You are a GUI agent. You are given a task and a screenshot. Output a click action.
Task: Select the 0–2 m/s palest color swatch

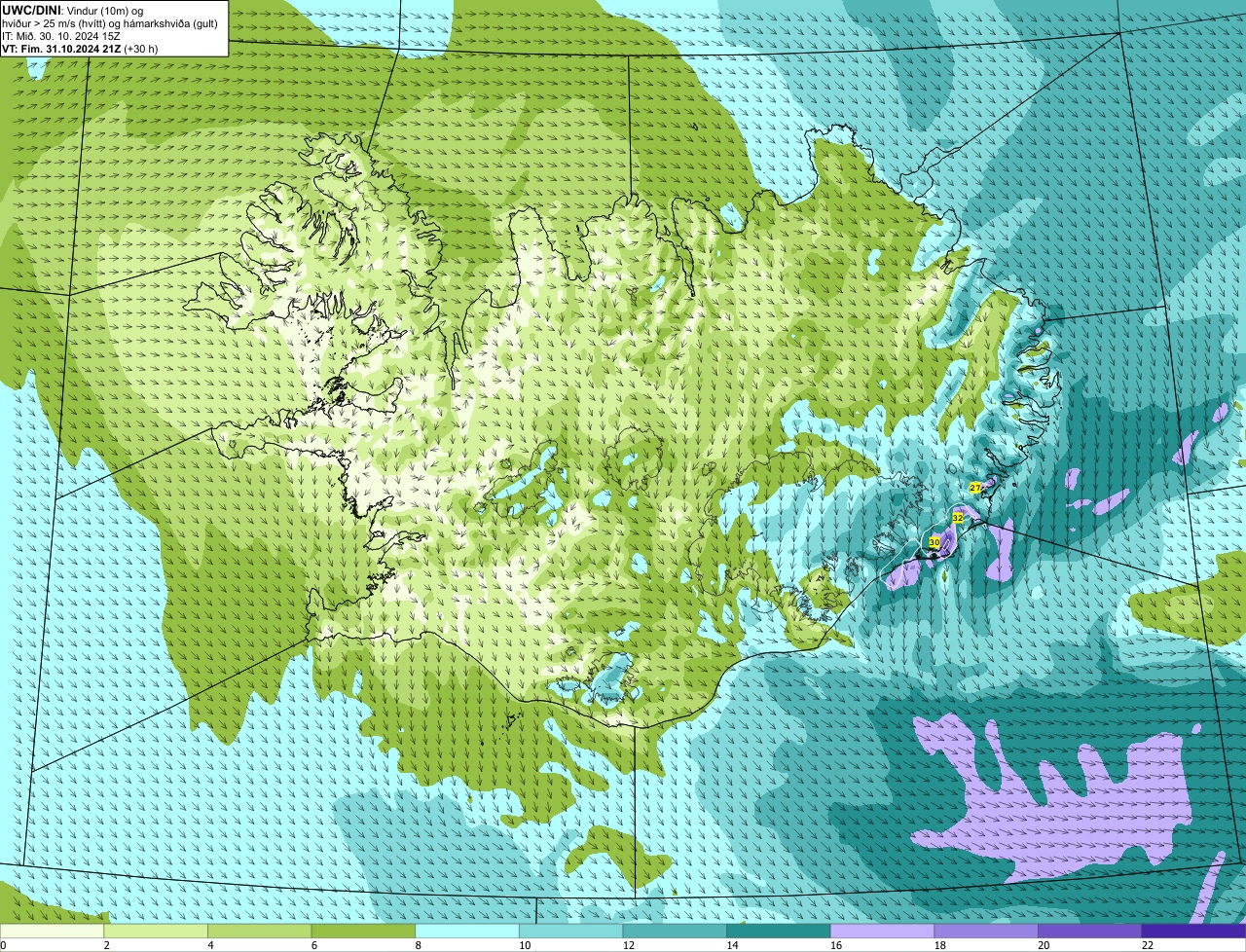click(52, 931)
